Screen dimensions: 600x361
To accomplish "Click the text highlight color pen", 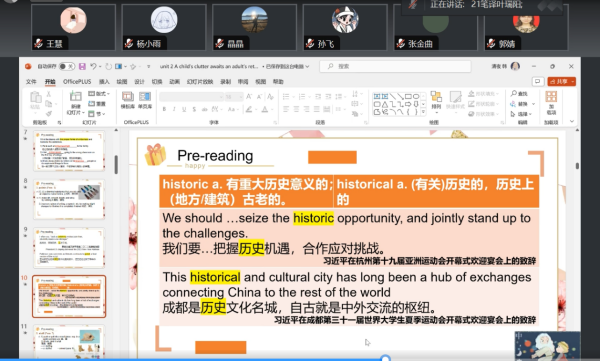I will (249, 109).
